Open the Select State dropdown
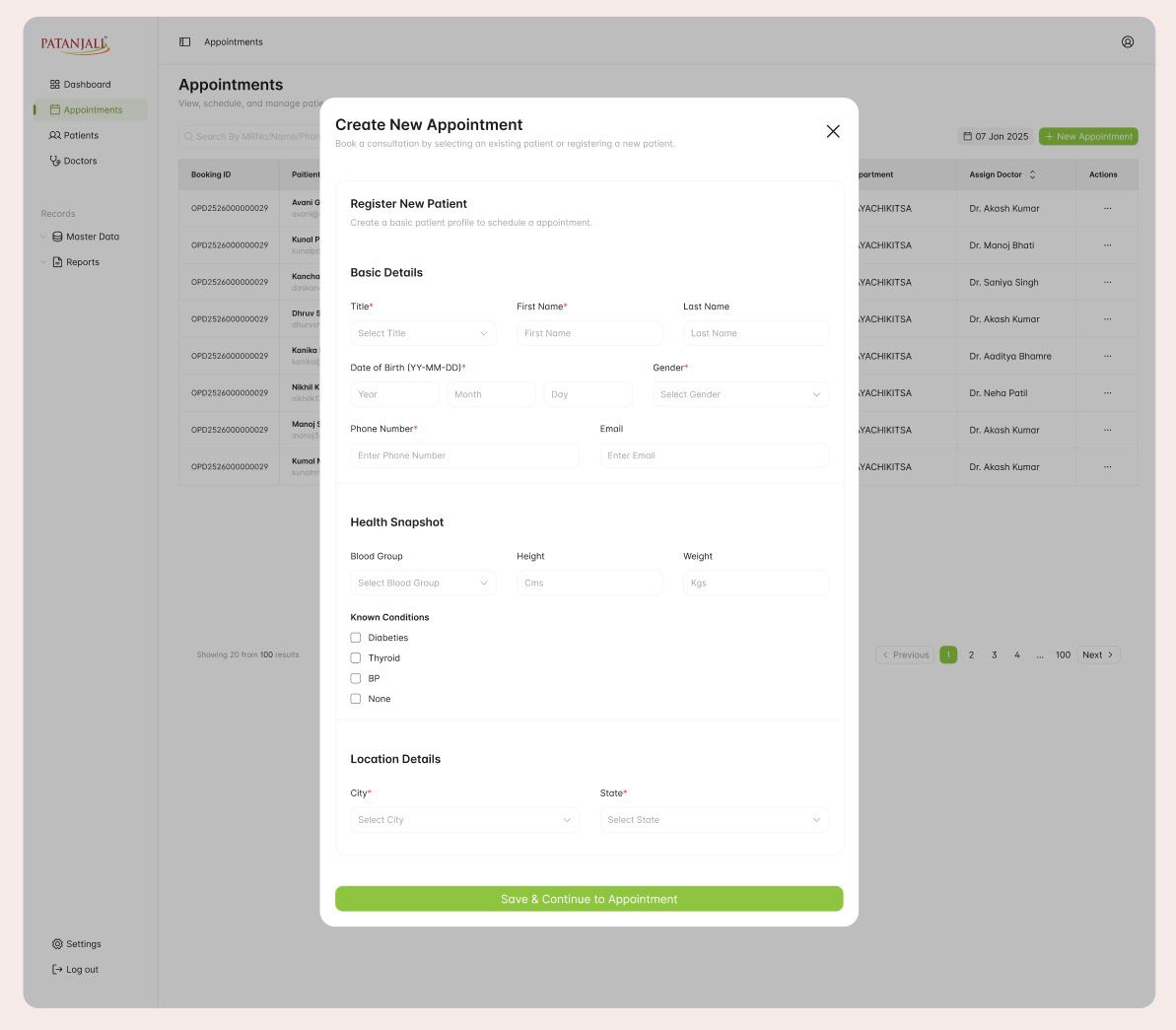The width and height of the screenshot is (1176, 1030). (714, 820)
